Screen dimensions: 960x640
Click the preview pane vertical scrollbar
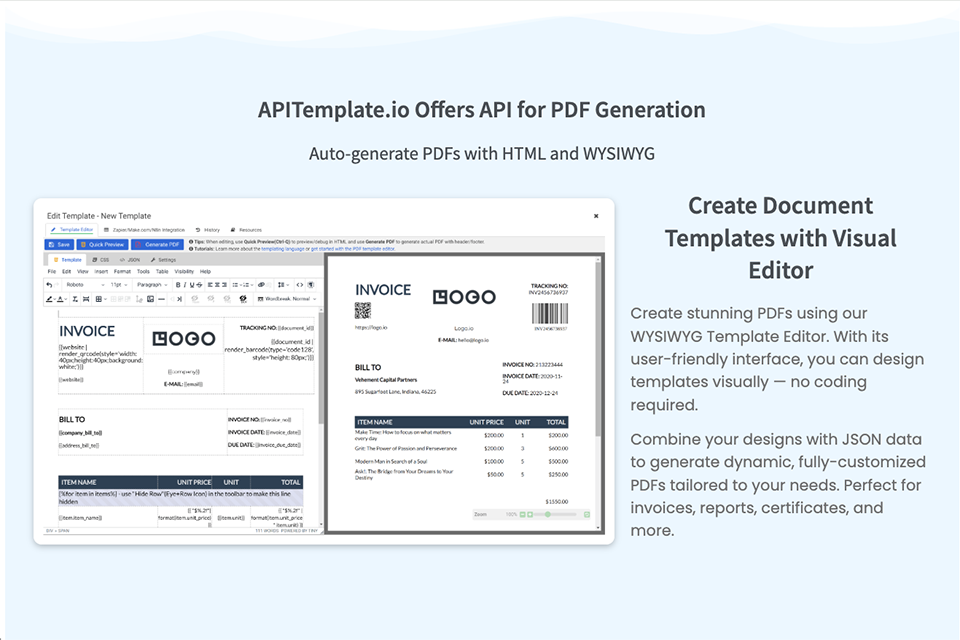(598, 346)
